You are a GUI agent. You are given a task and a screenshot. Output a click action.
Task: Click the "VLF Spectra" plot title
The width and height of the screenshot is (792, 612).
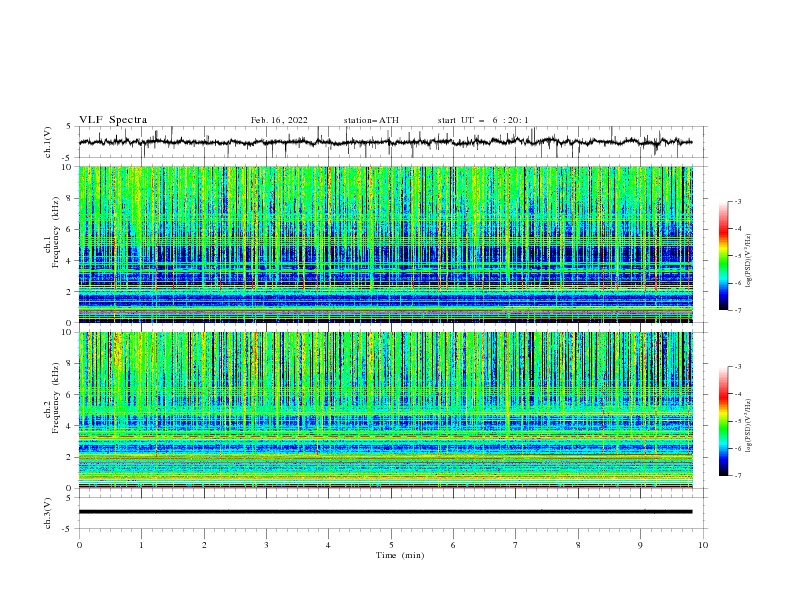click(113, 120)
